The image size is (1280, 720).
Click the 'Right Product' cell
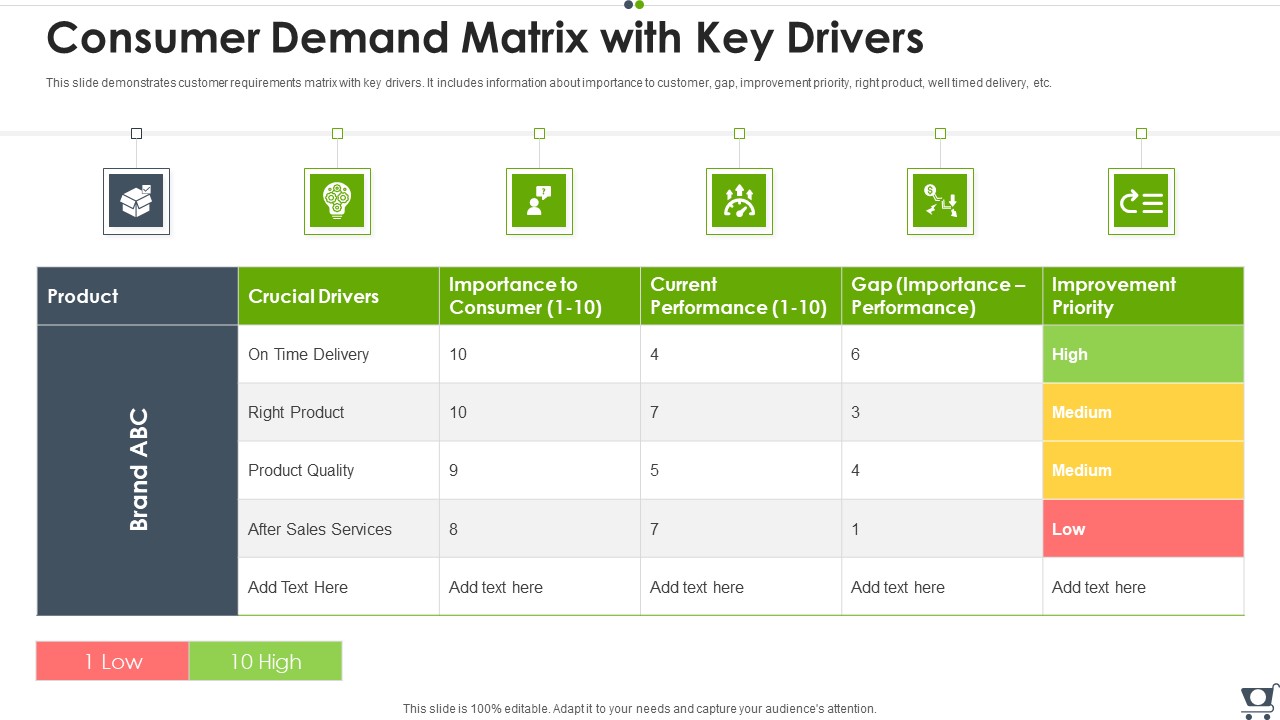(338, 412)
